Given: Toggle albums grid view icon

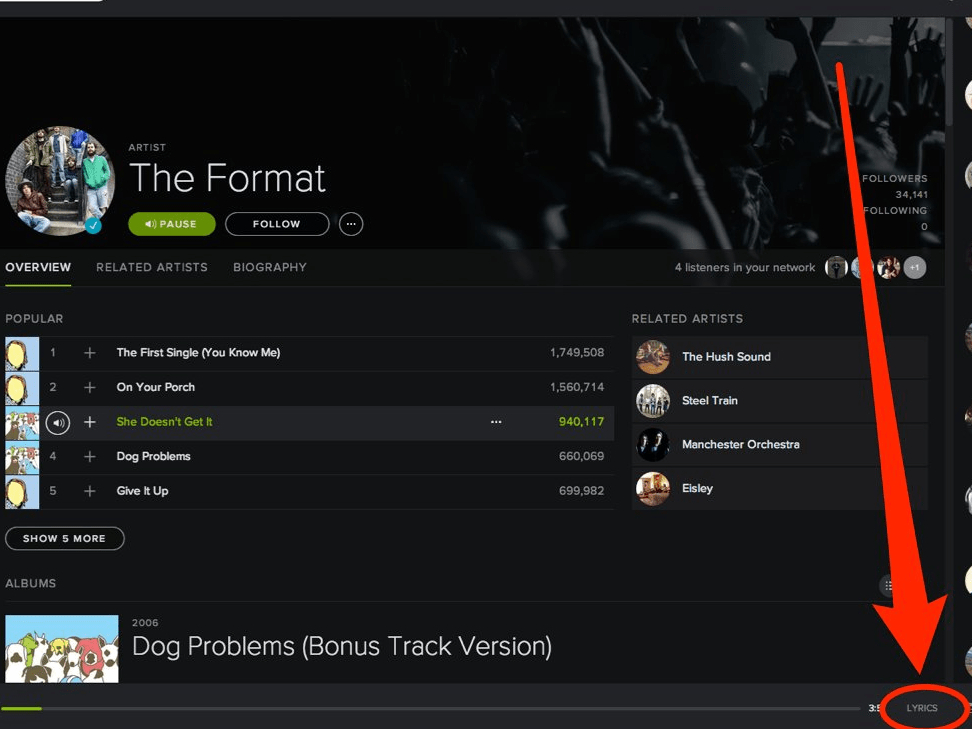Looking at the screenshot, I should pos(888,585).
